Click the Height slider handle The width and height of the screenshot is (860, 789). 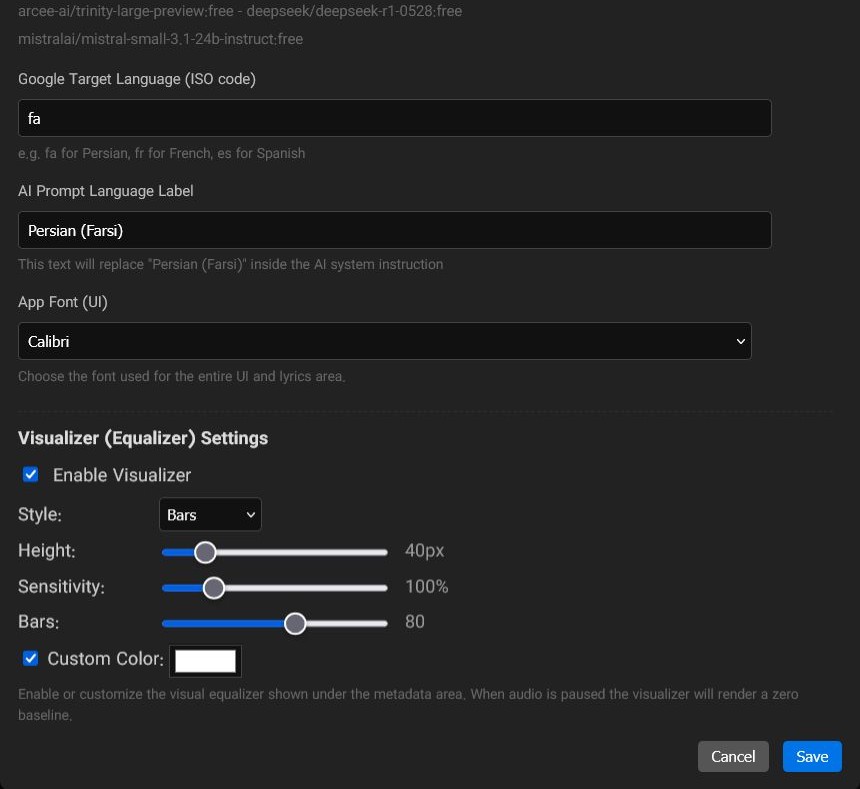point(205,552)
